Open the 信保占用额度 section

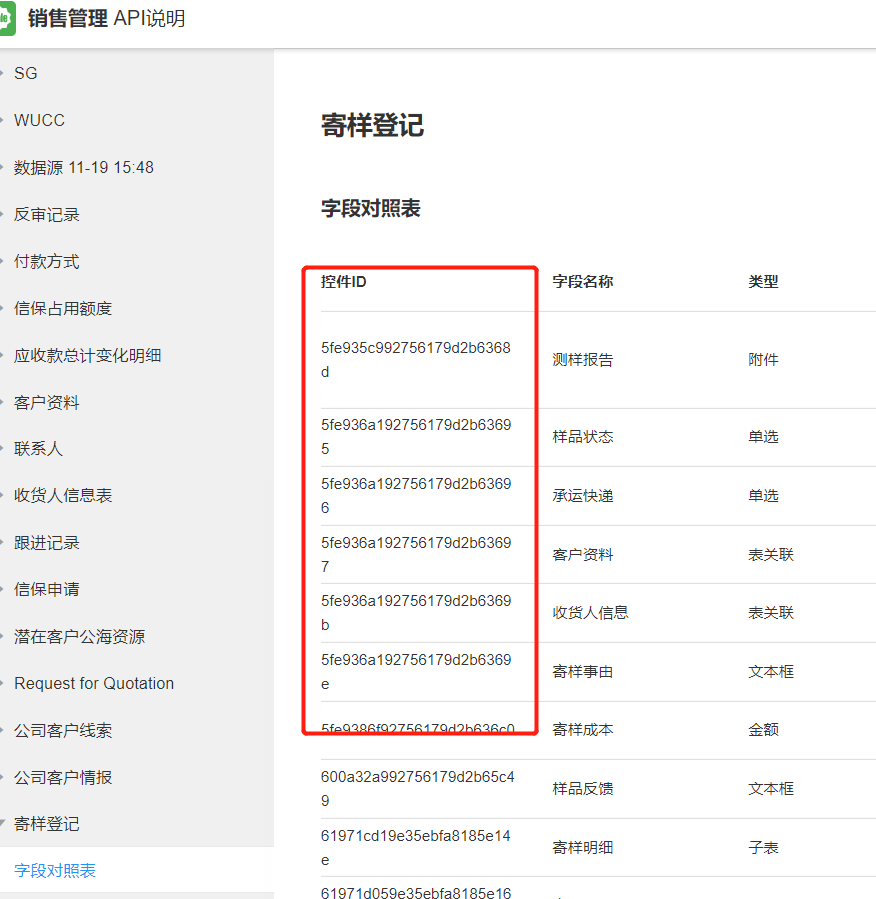63,308
